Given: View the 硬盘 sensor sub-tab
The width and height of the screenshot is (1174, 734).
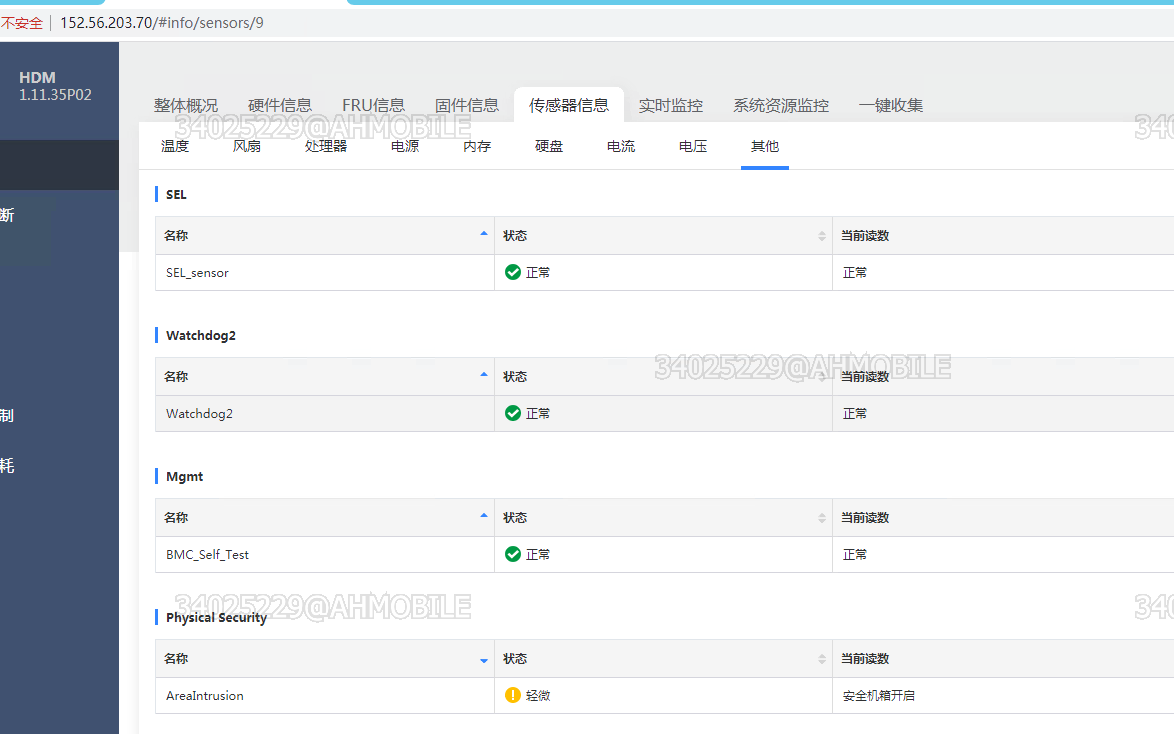Looking at the screenshot, I should (549, 146).
